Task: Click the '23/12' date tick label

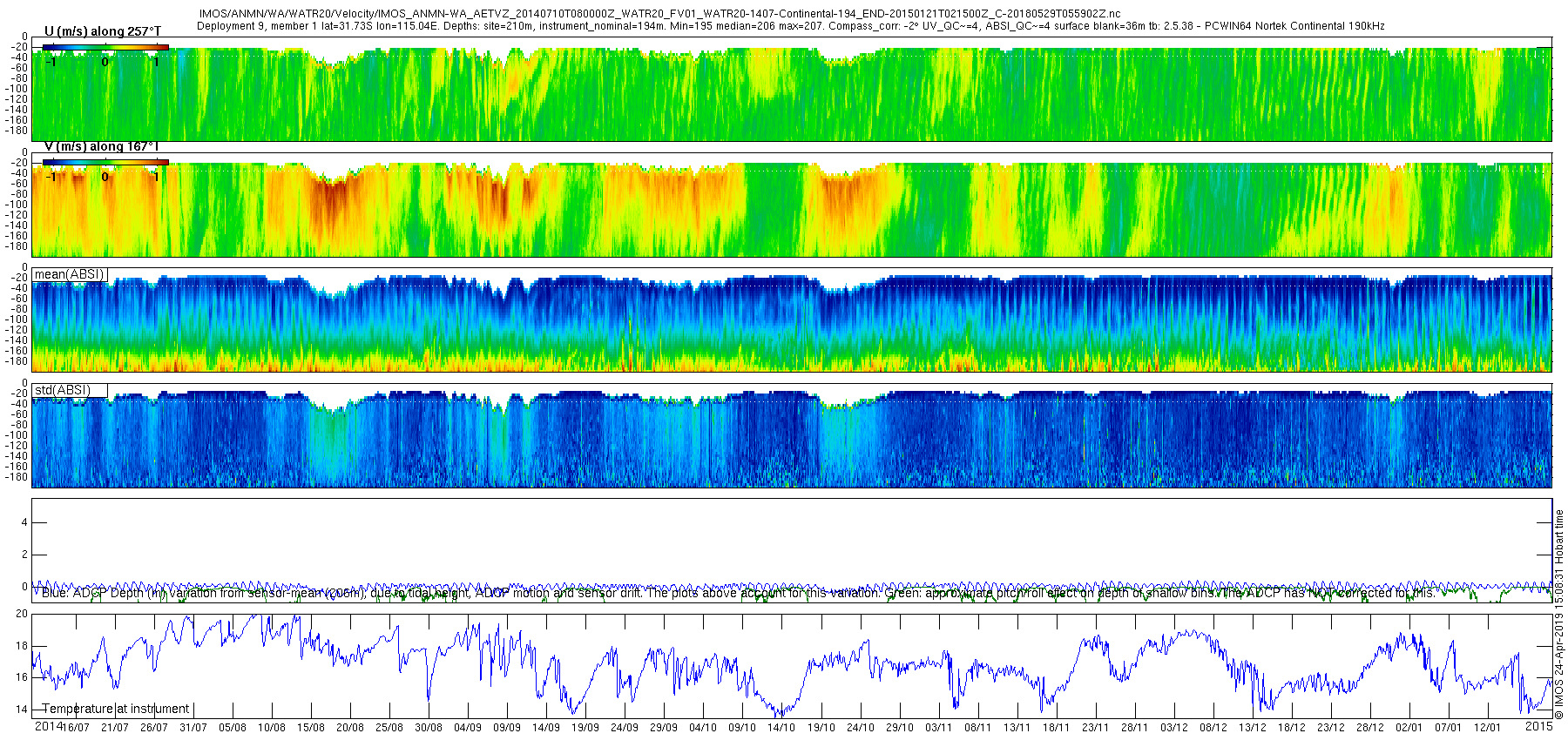Action: (x=1331, y=728)
